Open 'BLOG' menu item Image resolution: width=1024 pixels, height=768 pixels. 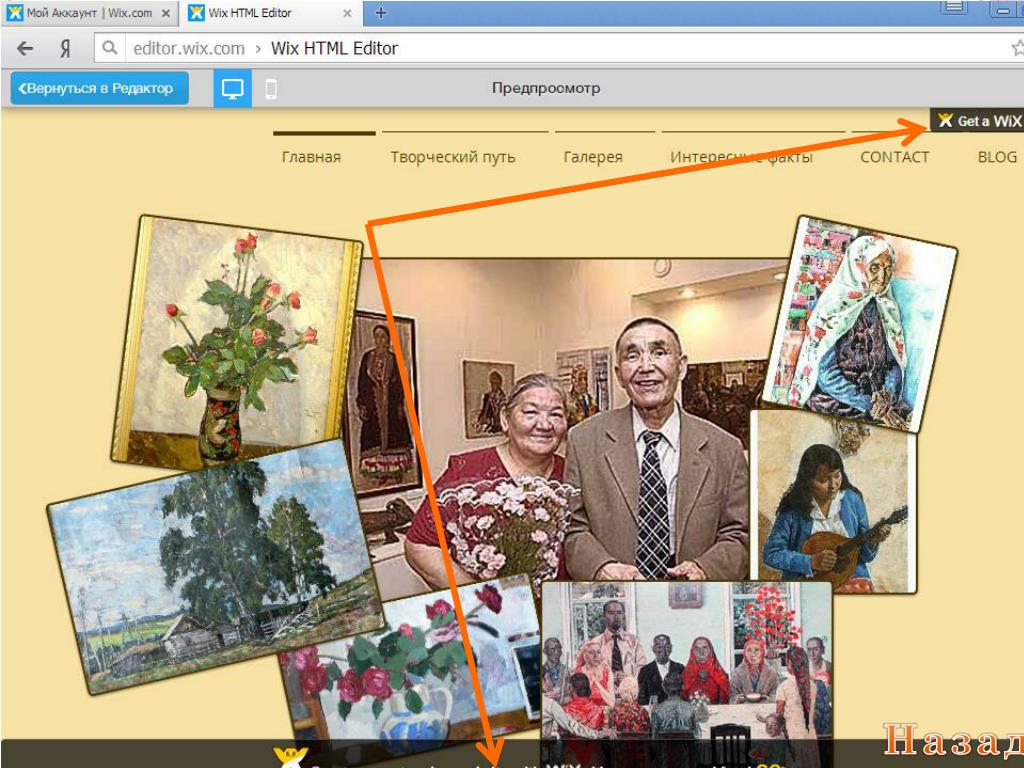tap(997, 157)
